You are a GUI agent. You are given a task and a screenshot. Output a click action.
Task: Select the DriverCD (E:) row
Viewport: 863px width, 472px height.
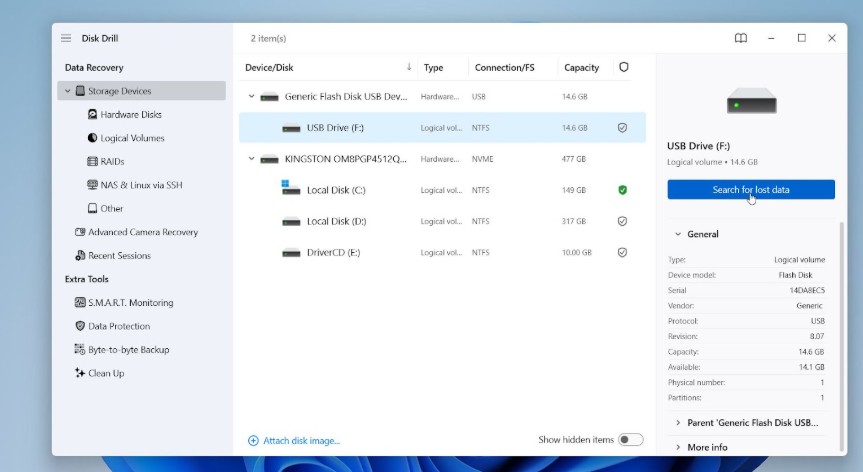[442, 253]
